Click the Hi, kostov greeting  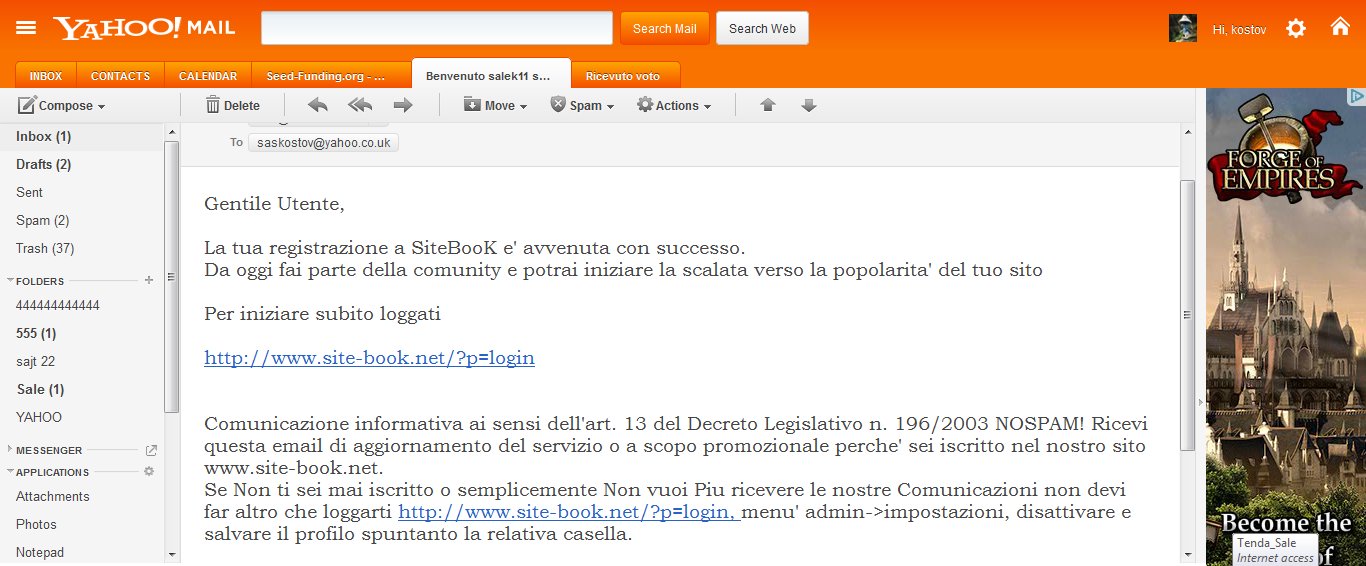[x=1239, y=30]
